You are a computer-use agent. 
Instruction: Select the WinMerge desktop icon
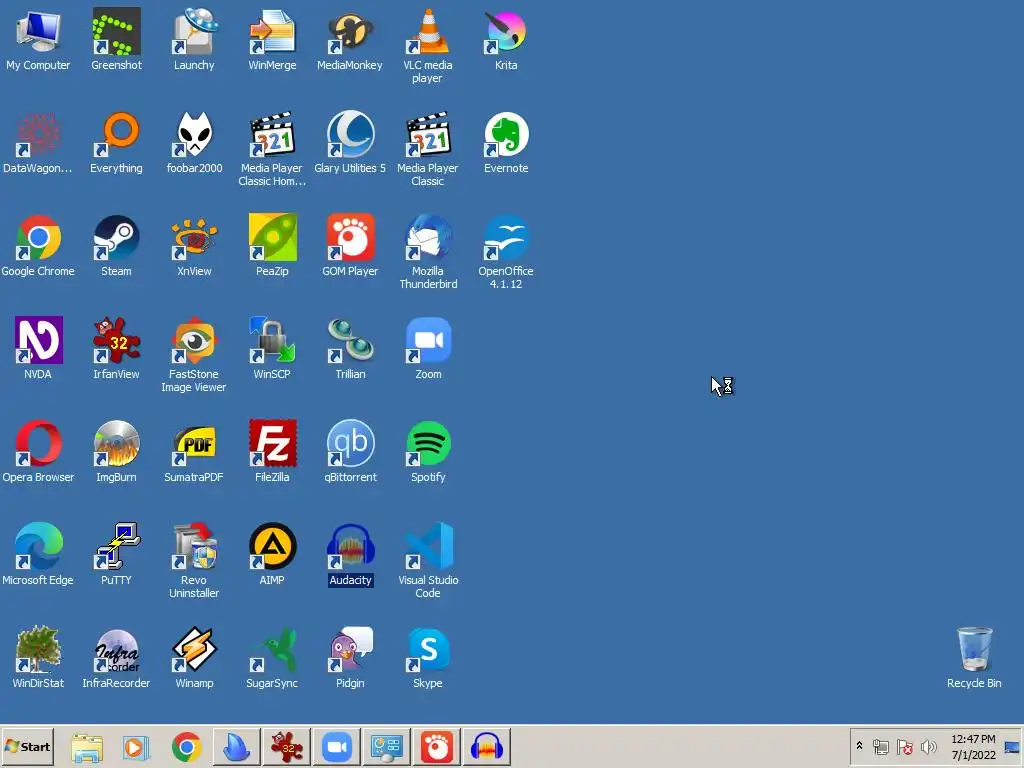272,39
